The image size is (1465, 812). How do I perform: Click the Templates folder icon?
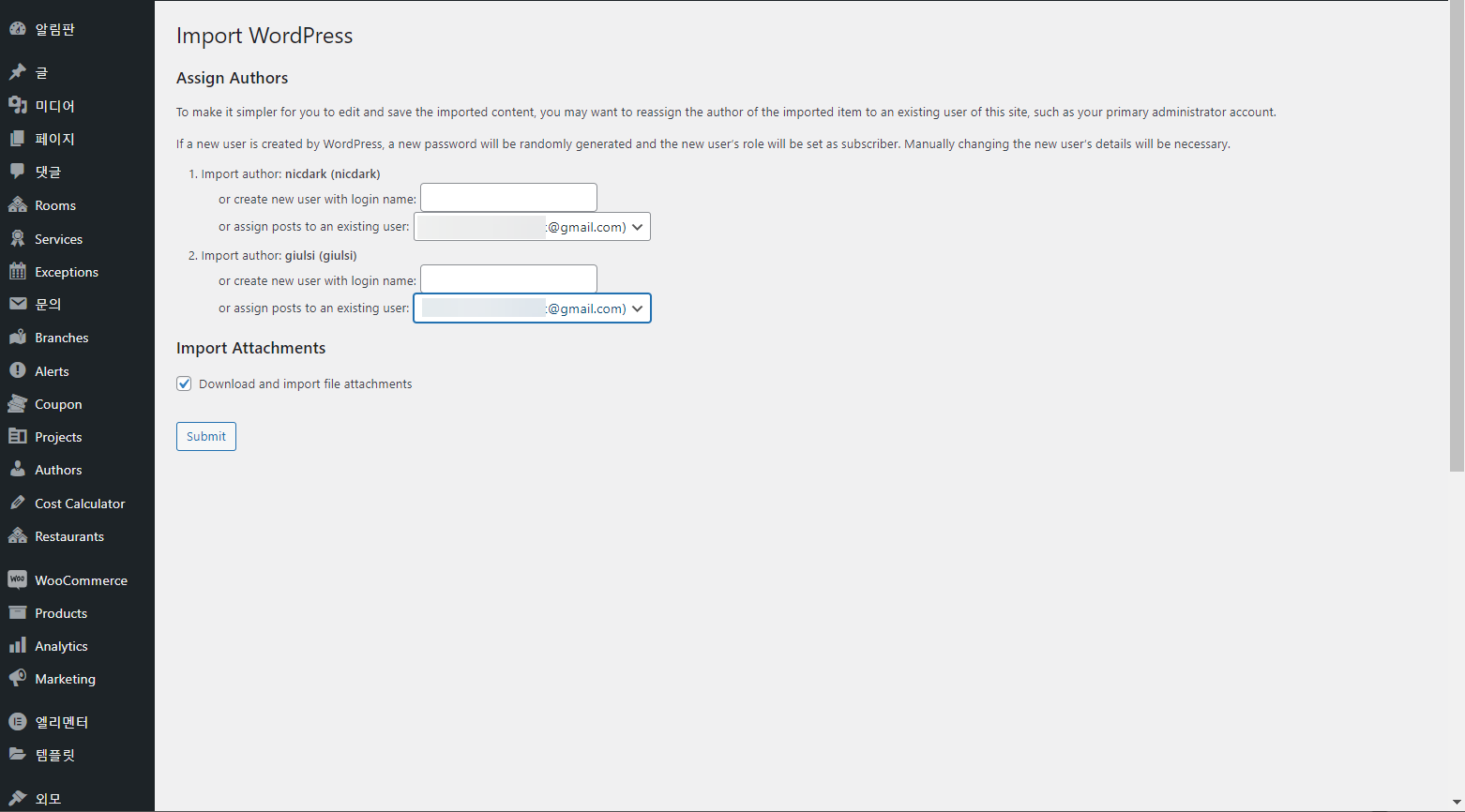17,755
